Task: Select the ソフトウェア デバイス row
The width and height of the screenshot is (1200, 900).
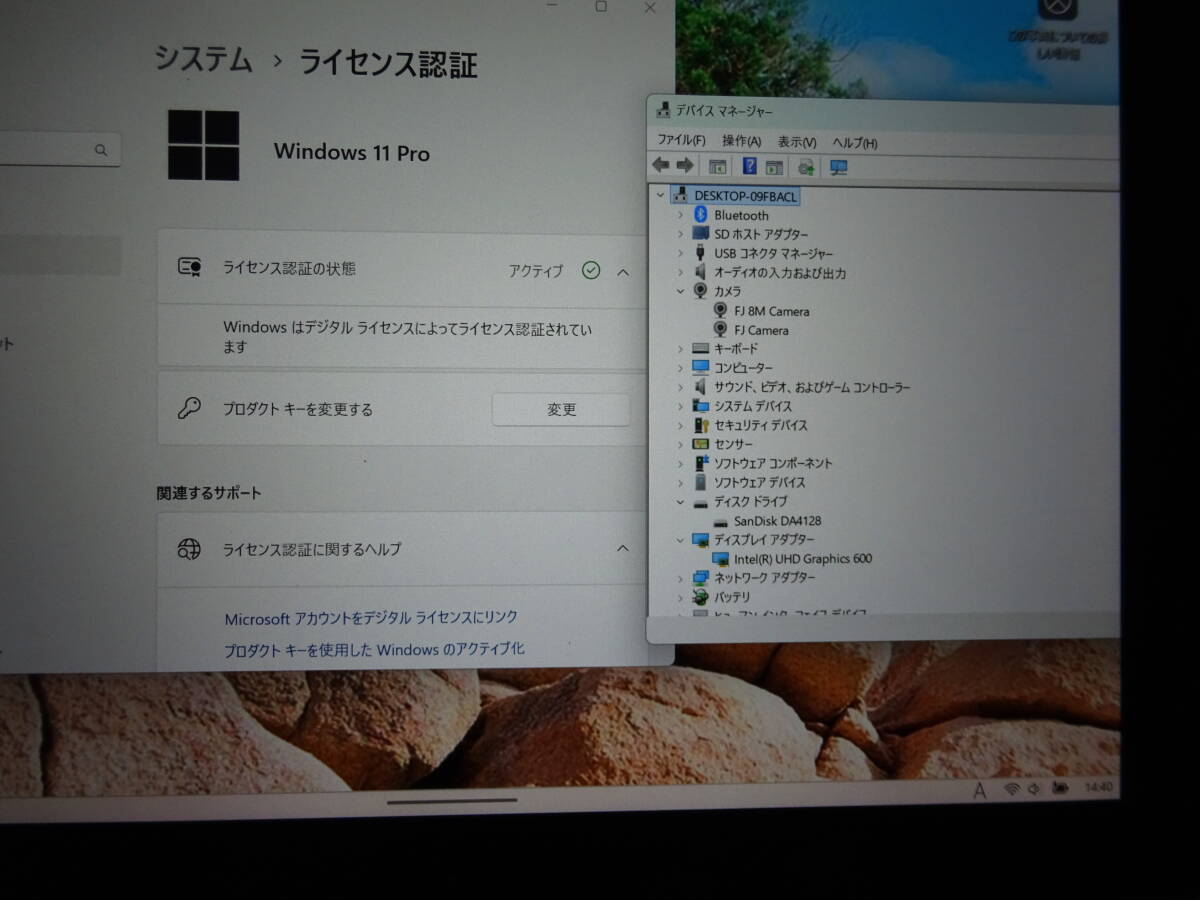Action: 760,482
